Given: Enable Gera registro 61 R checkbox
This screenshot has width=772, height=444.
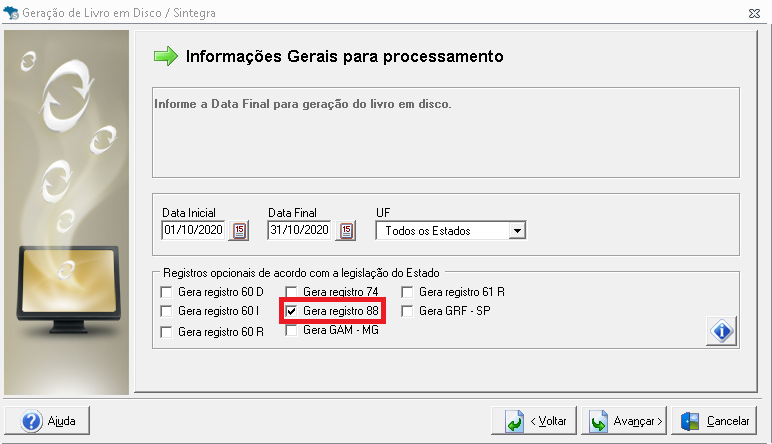Looking at the screenshot, I should [x=407, y=292].
